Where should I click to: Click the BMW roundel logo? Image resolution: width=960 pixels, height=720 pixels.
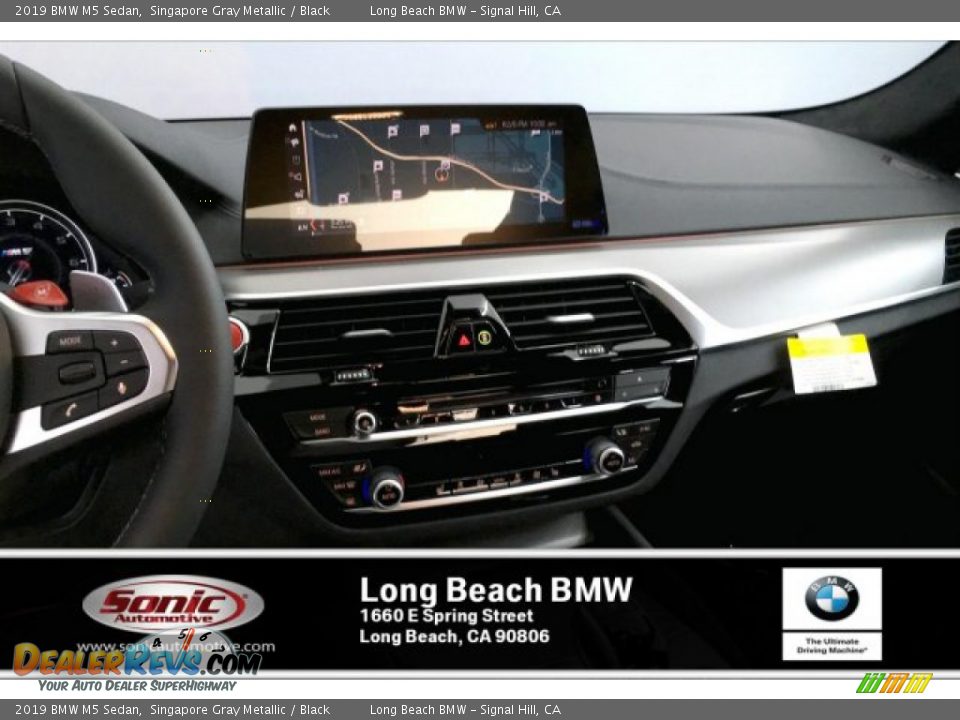point(831,598)
